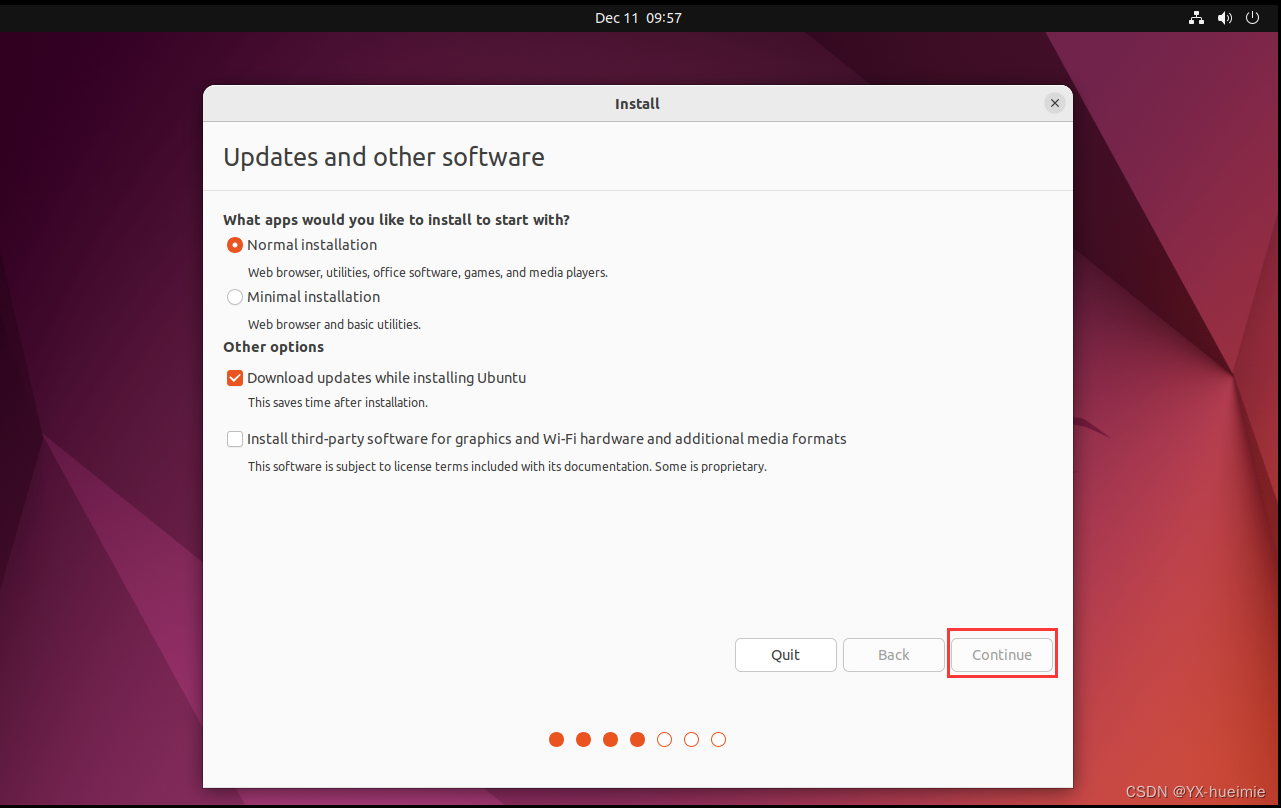
Task: Click the fifth hollow progress dot
Action: click(x=664, y=739)
